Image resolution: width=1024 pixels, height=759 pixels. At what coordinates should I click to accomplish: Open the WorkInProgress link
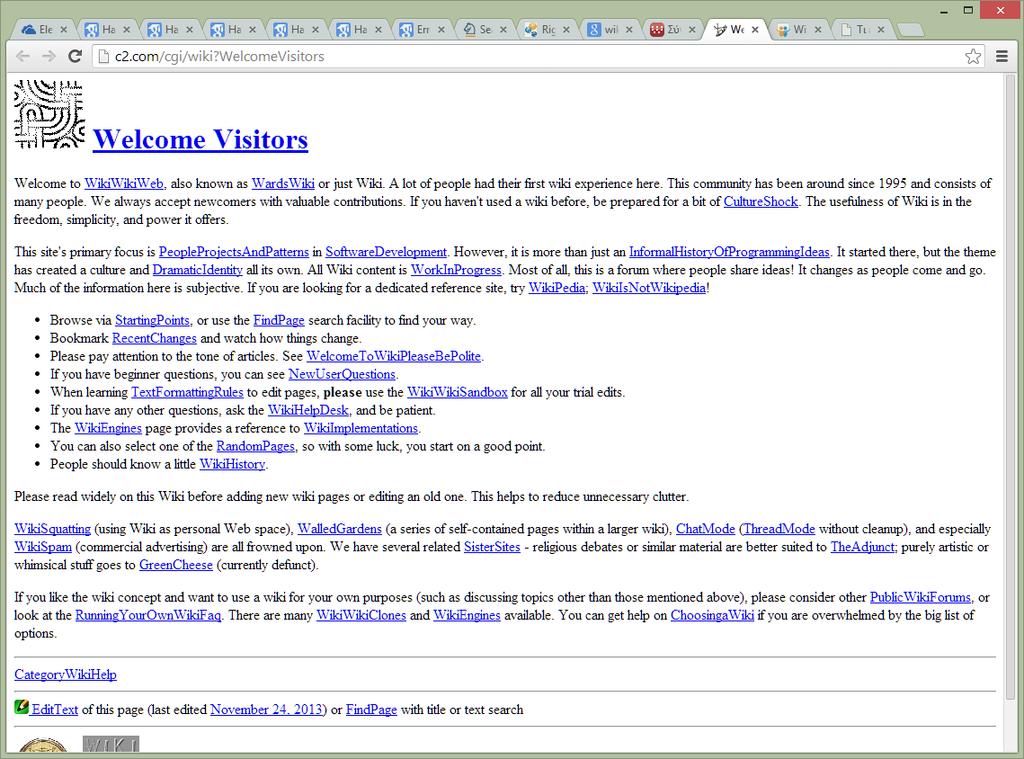click(456, 270)
